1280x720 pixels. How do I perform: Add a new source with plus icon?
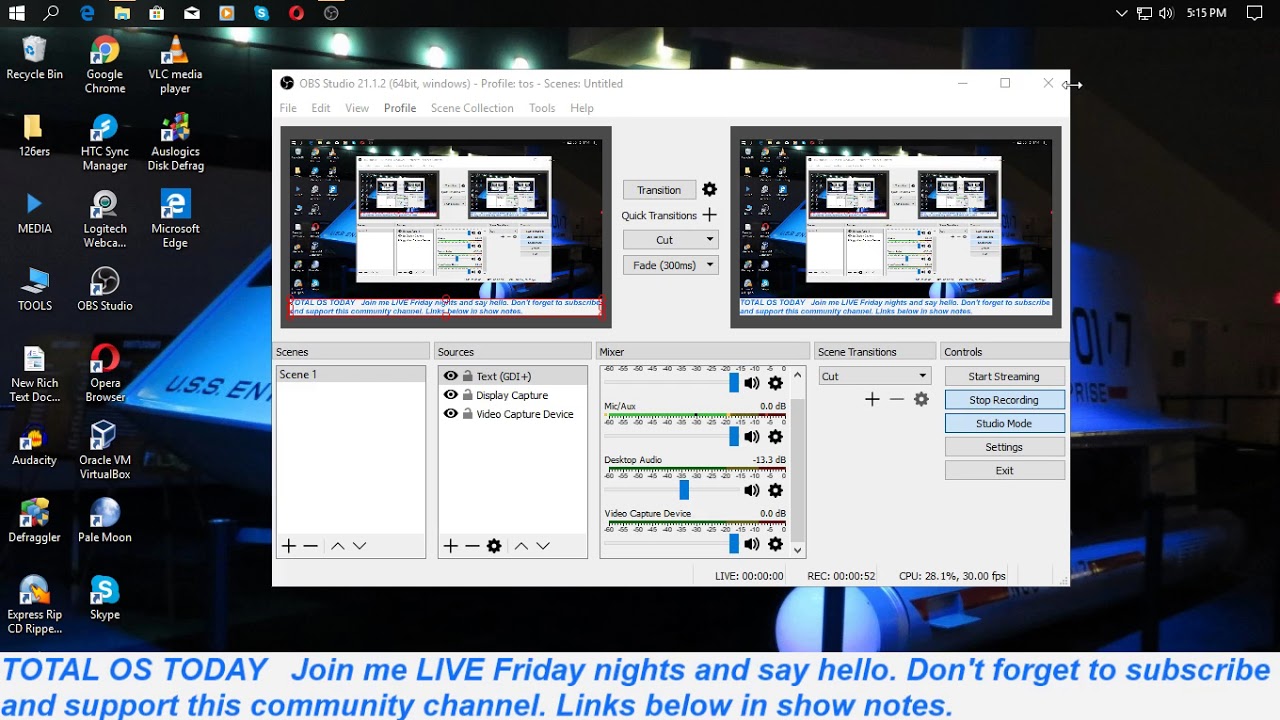450,546
